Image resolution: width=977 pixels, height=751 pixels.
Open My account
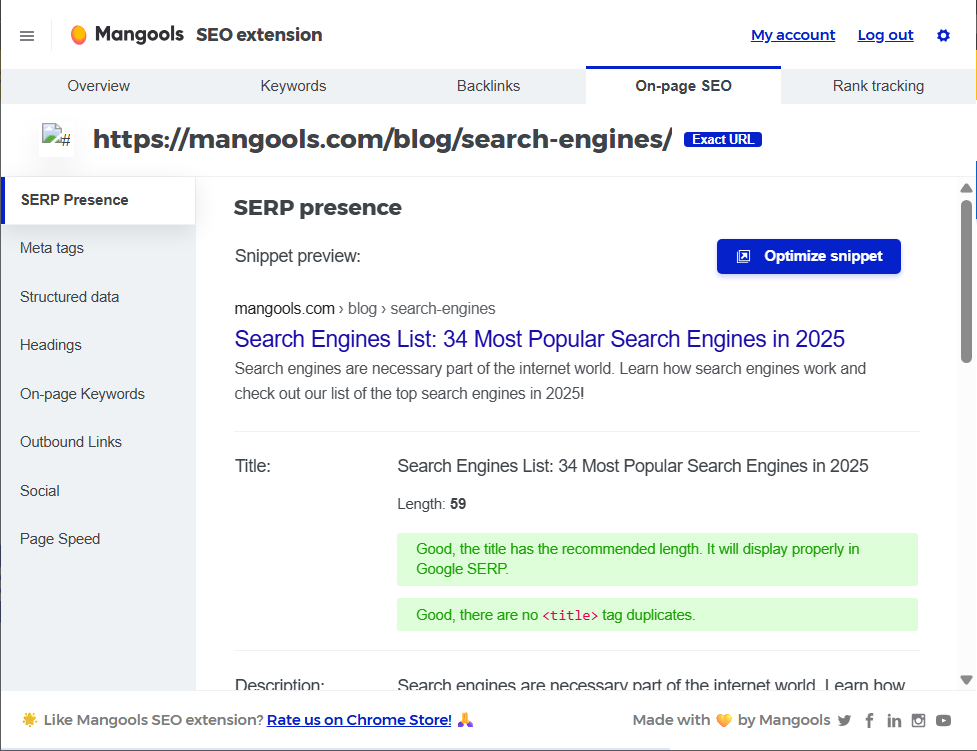coord(793,35)
